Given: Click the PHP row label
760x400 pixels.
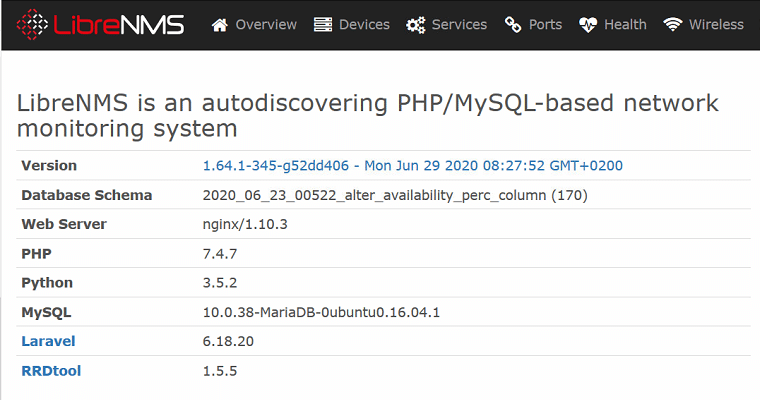Looking at the screenshot, I should (36, 254).
